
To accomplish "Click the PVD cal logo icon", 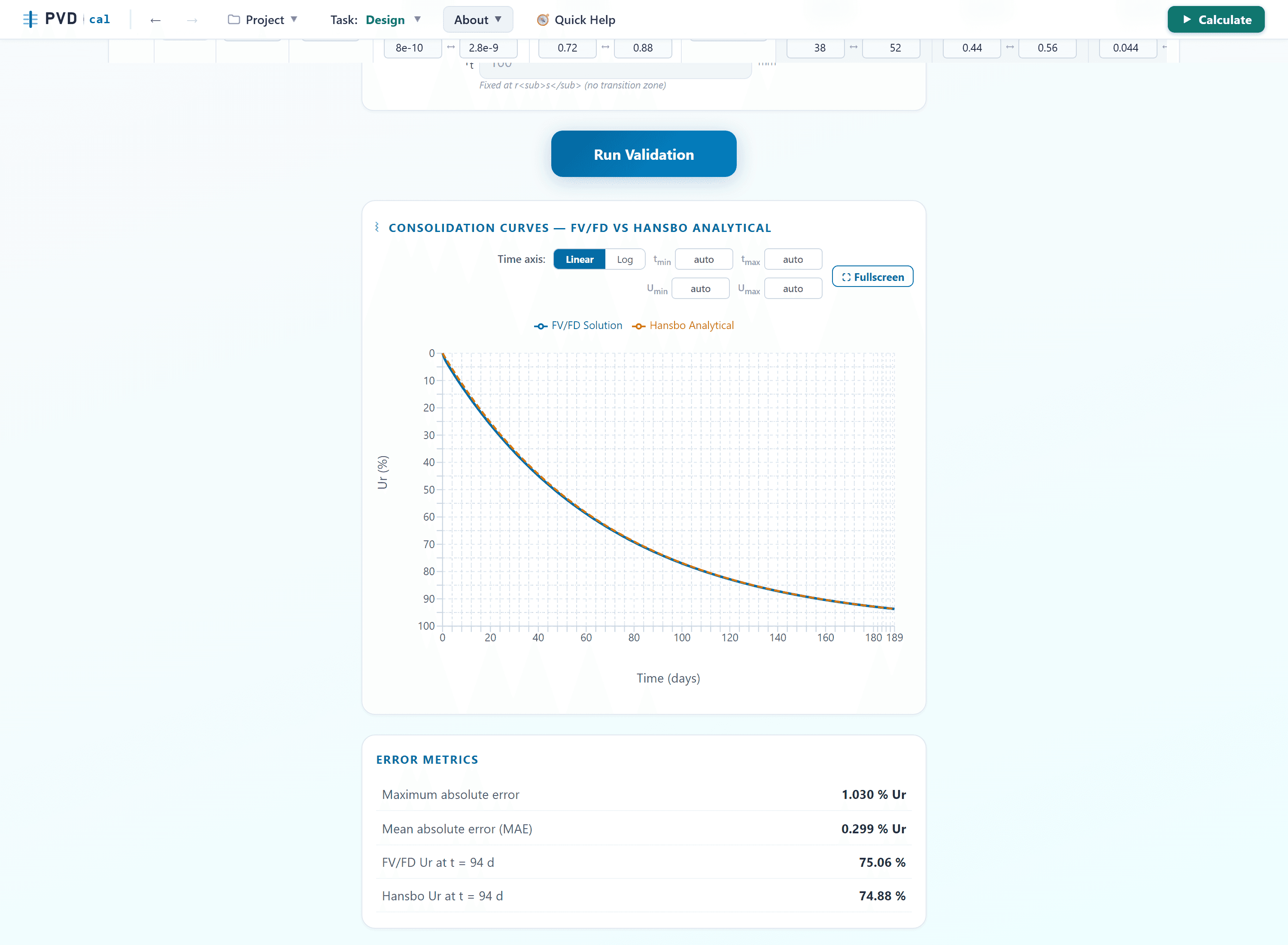I will [30, 19].
